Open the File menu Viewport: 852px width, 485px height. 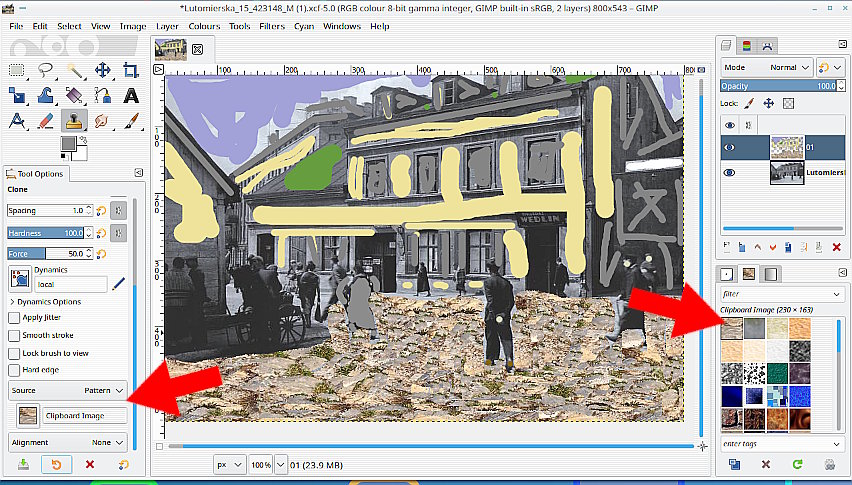(16, 26)
